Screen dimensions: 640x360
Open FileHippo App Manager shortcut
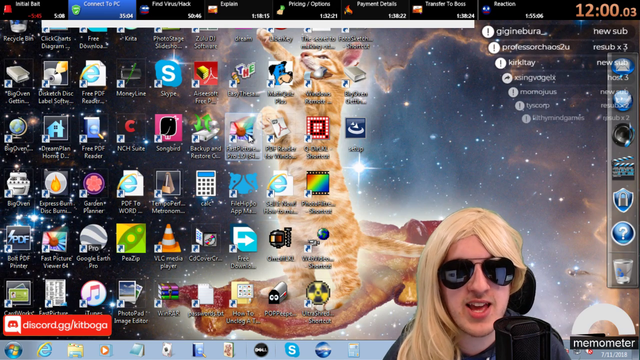click(243, 192)
